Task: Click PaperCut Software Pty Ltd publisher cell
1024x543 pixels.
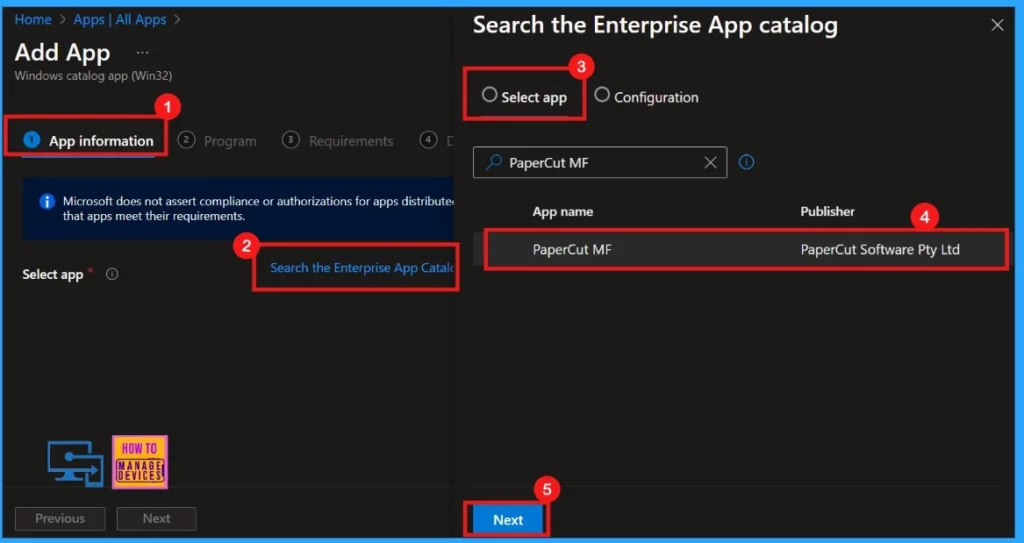Action: tap(880, 249)
